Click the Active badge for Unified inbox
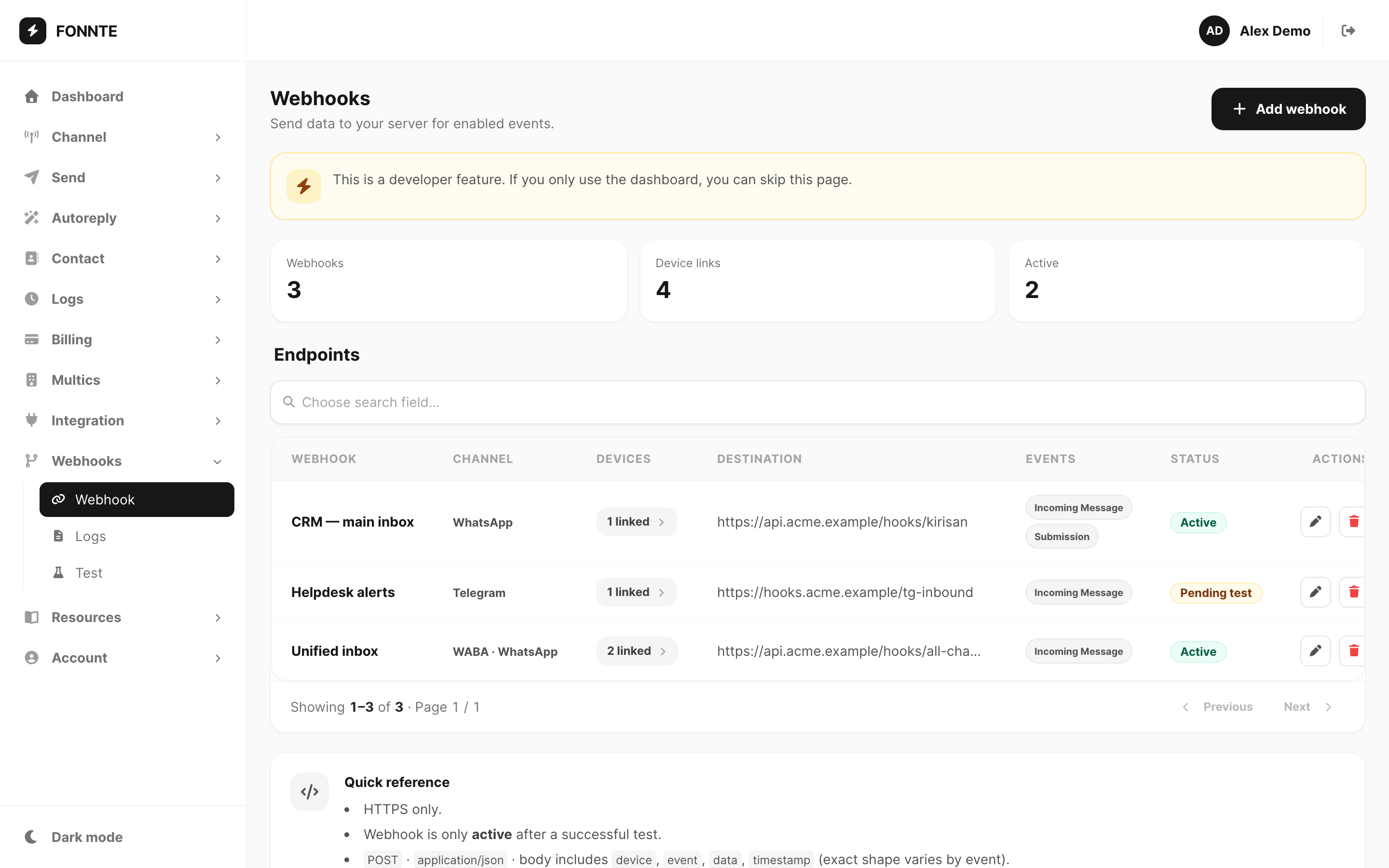1389x868 pixels. coord(1198,651)
